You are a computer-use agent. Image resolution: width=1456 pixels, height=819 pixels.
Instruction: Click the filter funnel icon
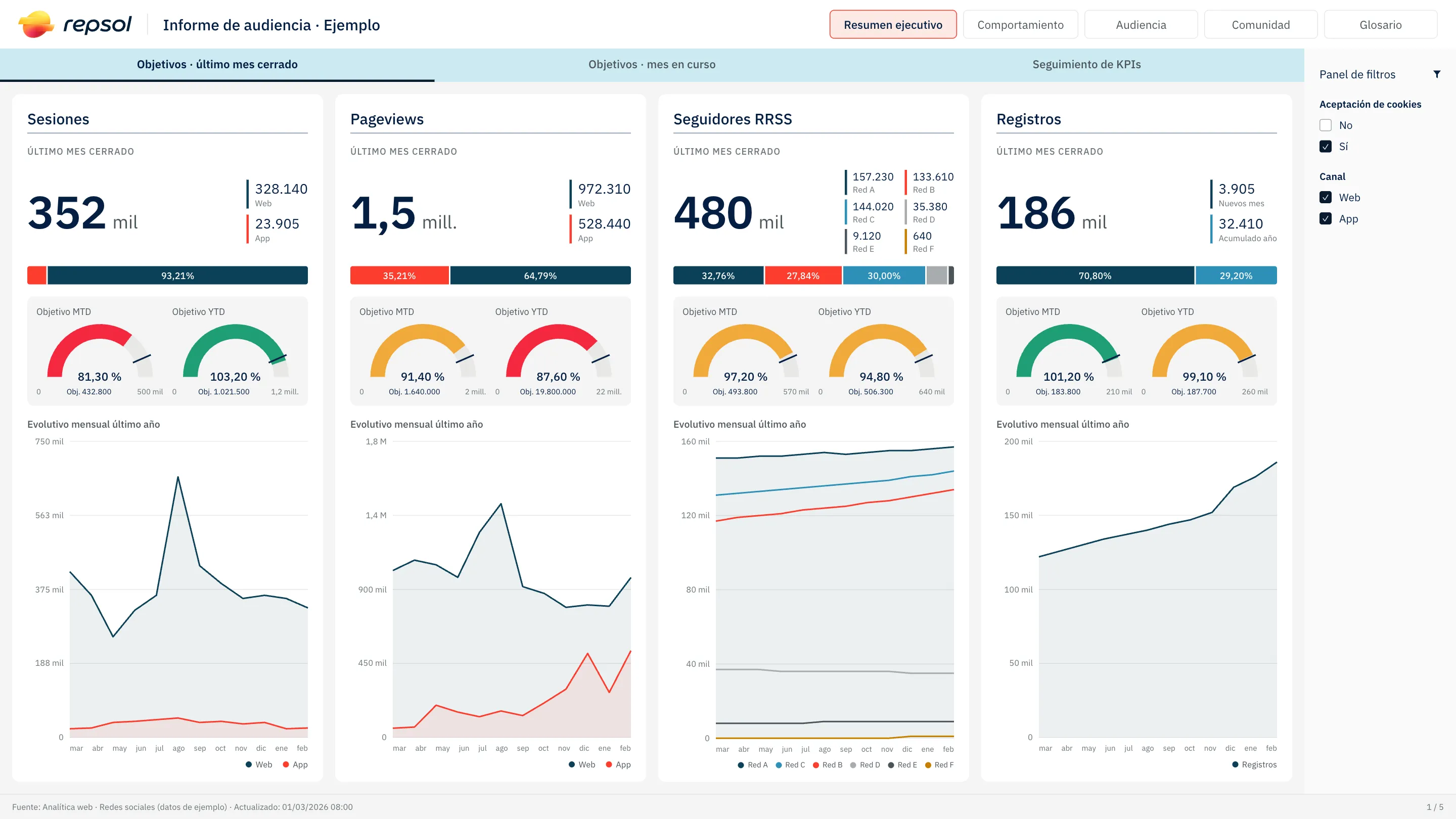[x=1436, y=74]
